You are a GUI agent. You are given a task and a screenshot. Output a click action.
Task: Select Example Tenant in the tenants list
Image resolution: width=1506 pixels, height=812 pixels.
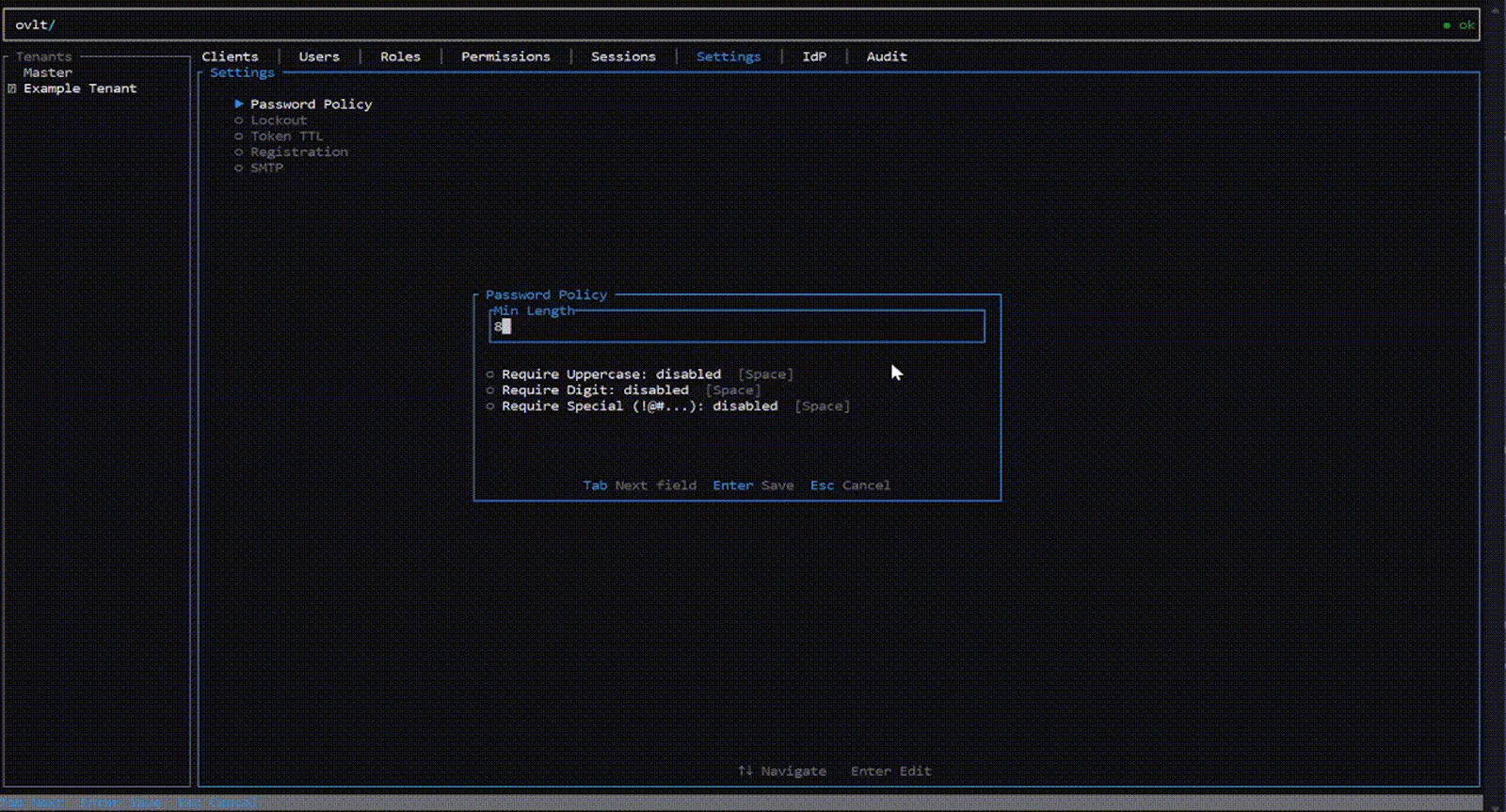(80, 88)
